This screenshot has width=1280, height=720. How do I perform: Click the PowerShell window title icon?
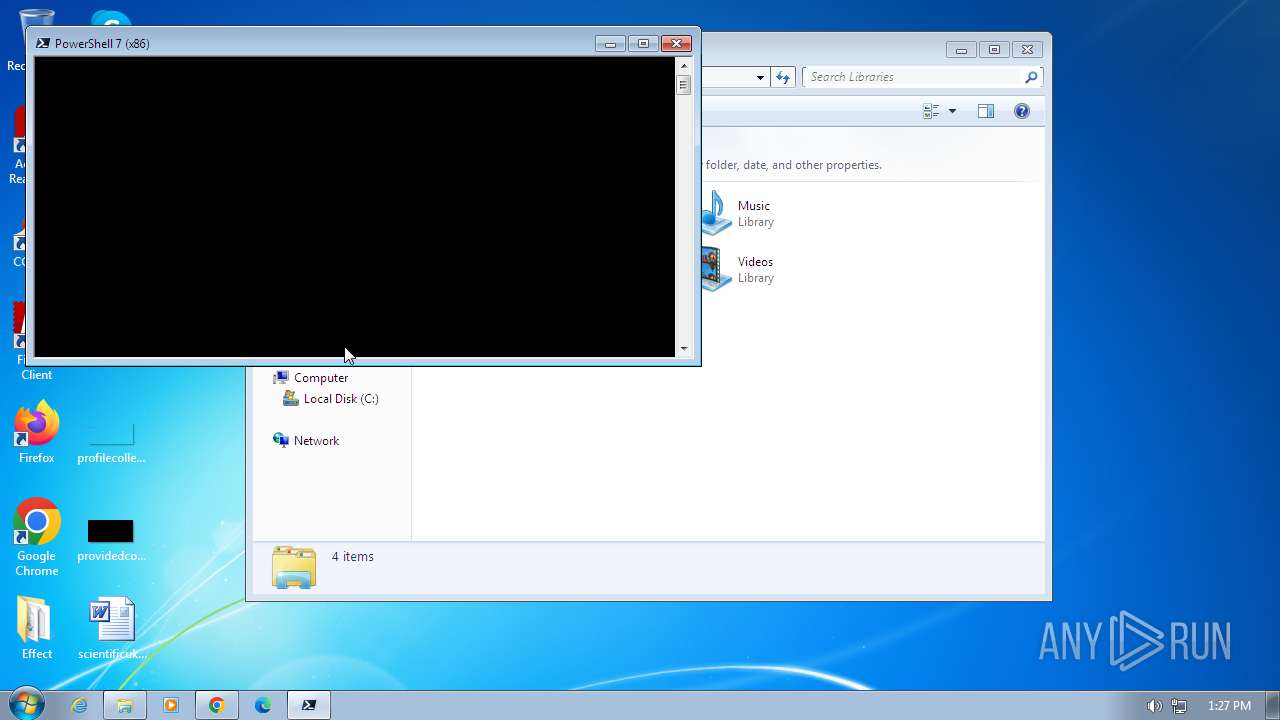[43, 43]
